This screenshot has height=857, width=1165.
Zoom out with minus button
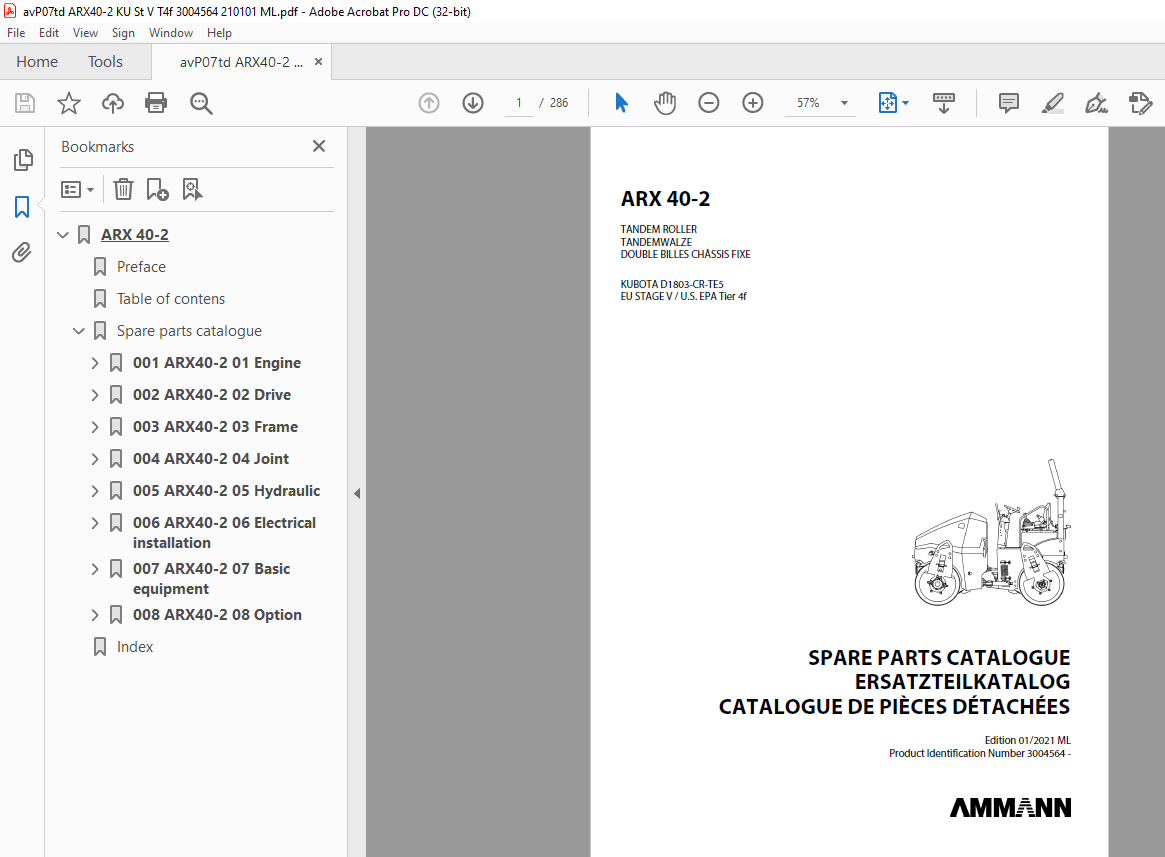(x=709, y=103)
